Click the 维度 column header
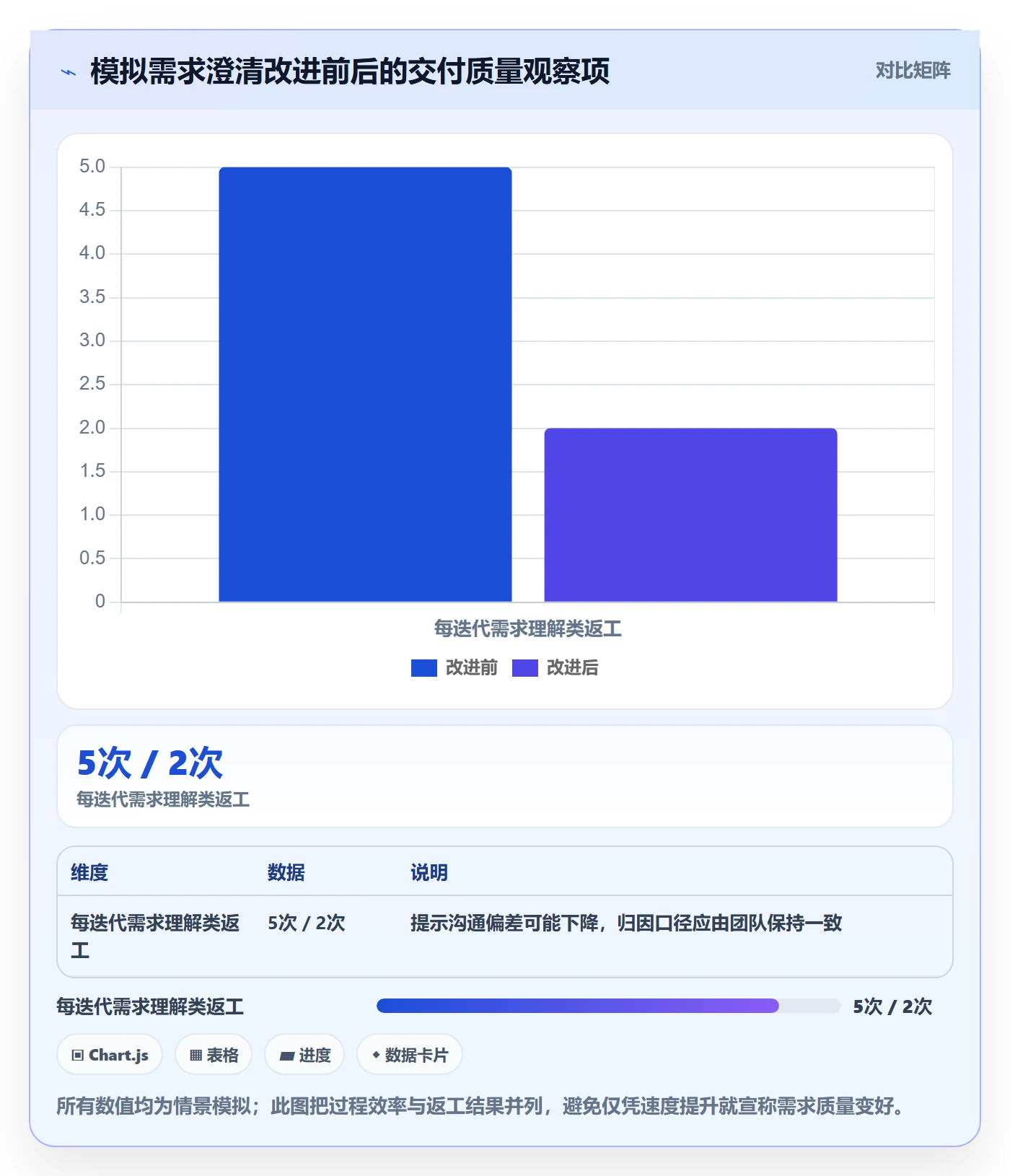 [x=89, y=872]
